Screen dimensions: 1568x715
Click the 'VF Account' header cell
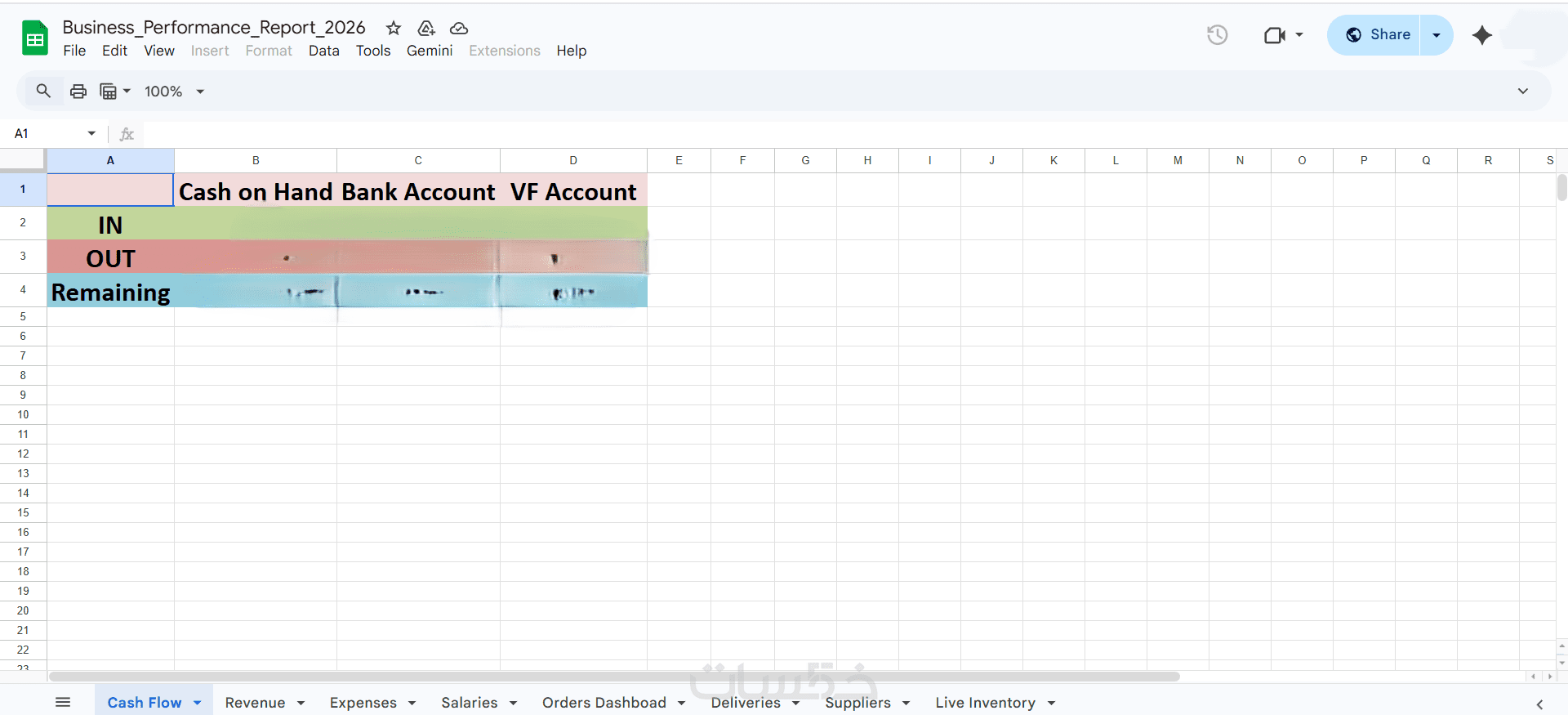(573, 190)
